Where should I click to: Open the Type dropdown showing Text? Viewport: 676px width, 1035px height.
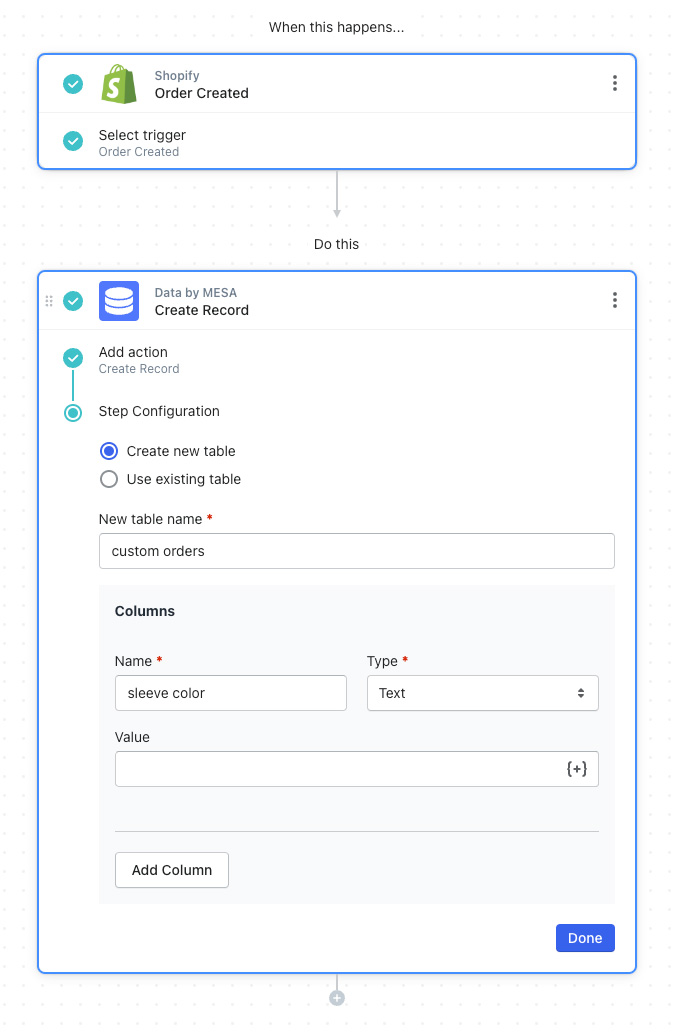(x=483, y=693)
